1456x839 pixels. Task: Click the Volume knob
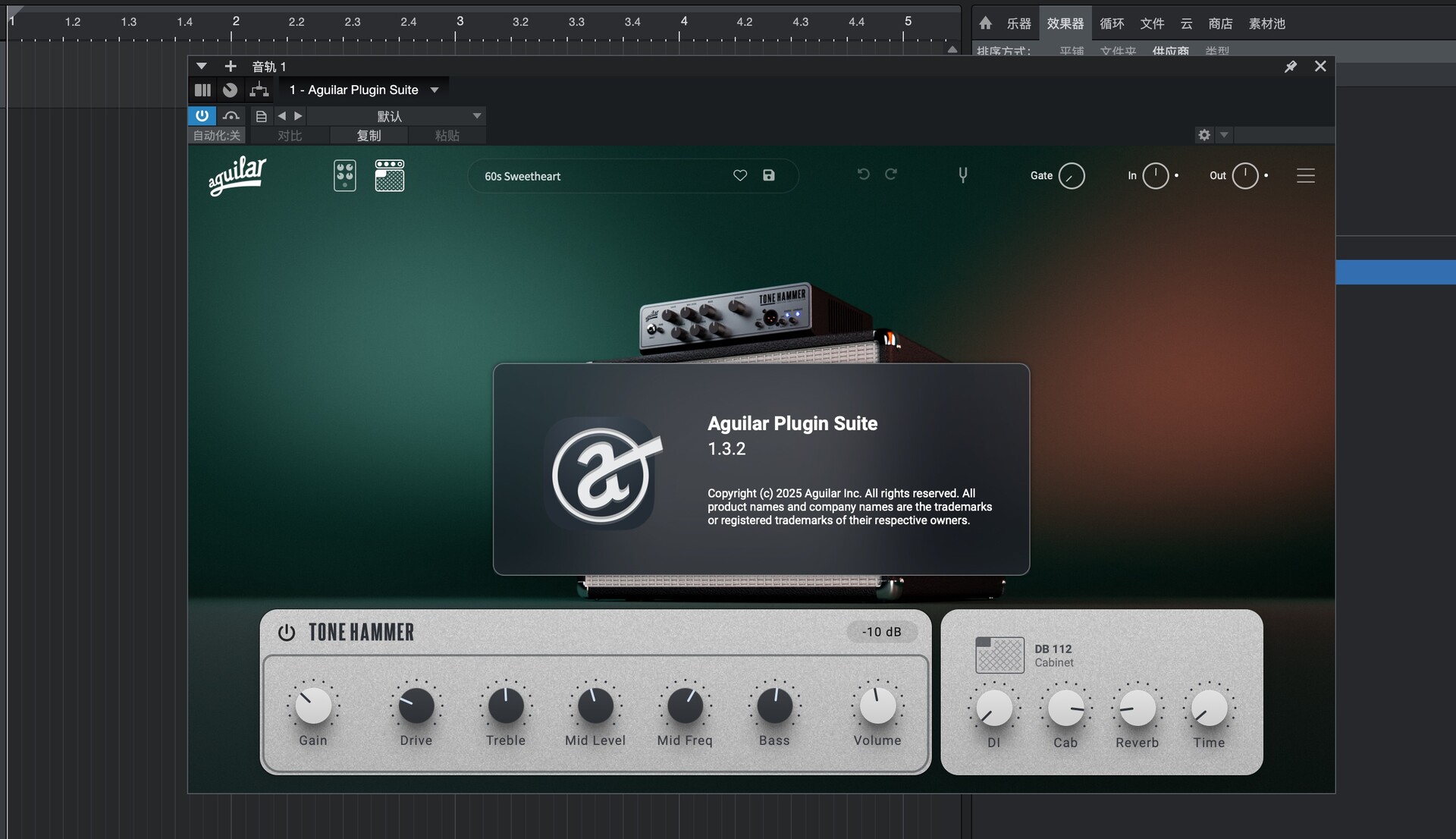(877, 706)
